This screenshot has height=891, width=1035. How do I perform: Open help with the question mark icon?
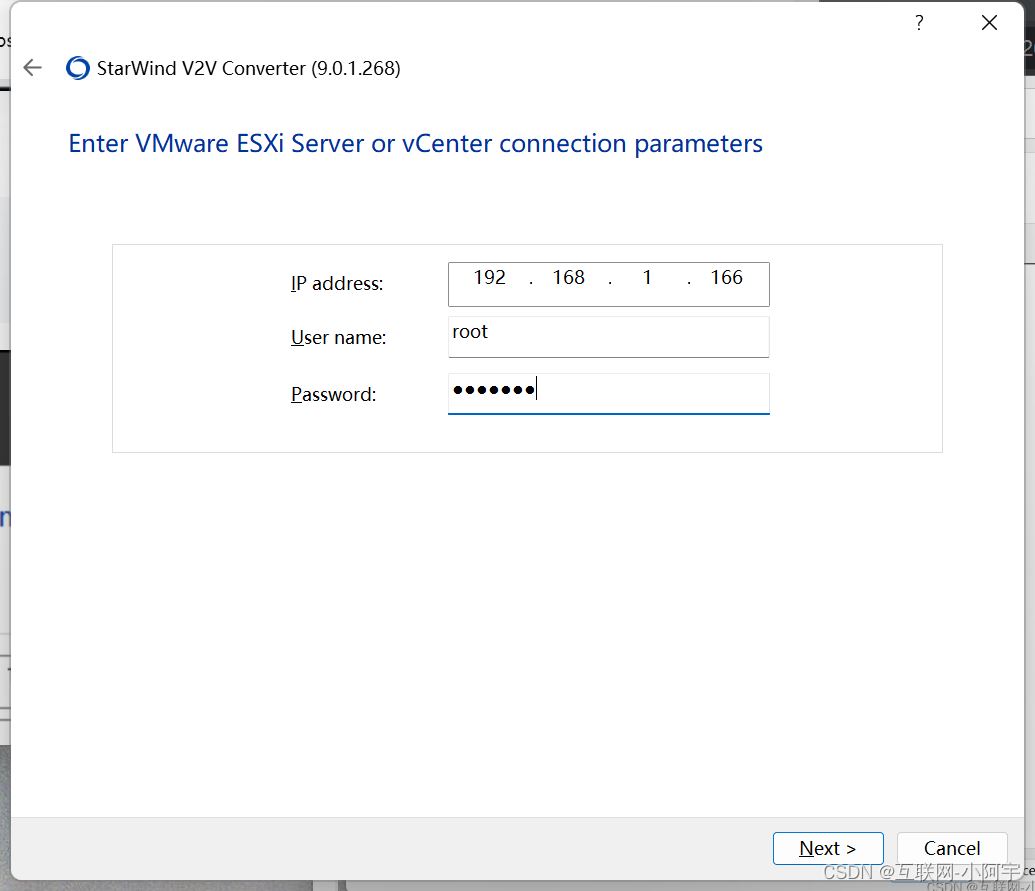coord(919,23)
